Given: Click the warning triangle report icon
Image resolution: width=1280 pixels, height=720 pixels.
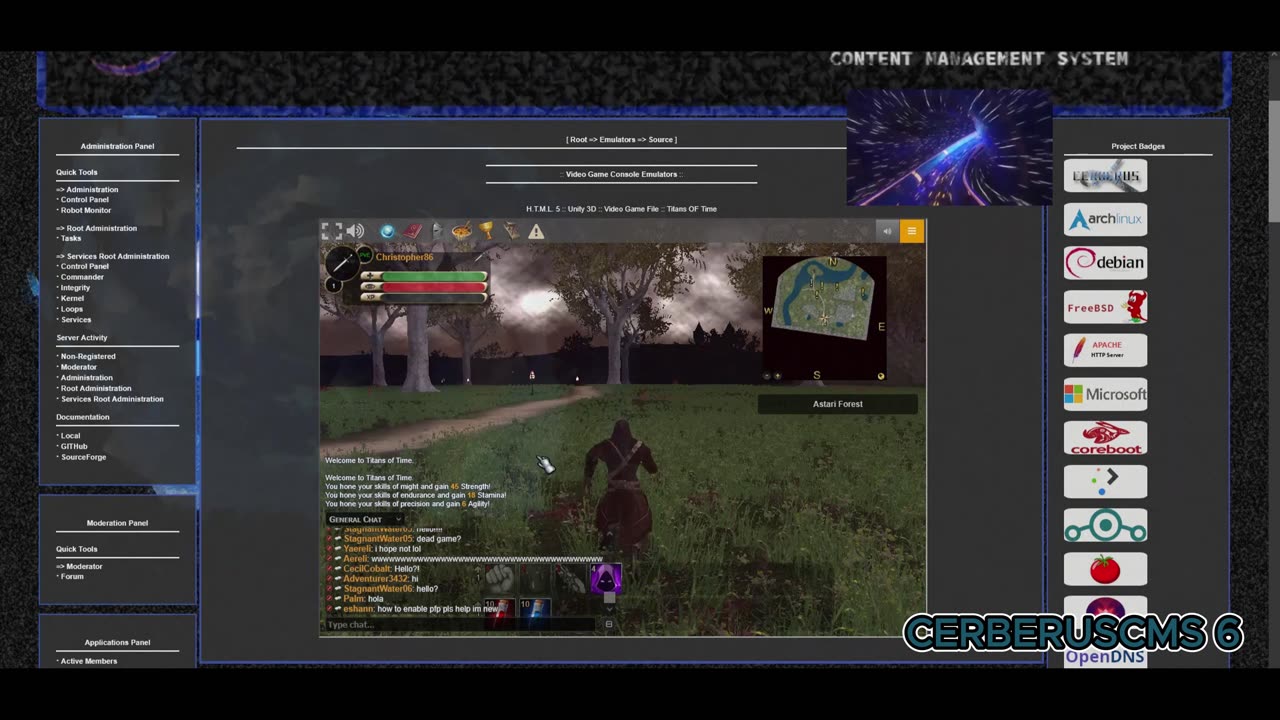Looking at the screenshot, I should (536, 232).
